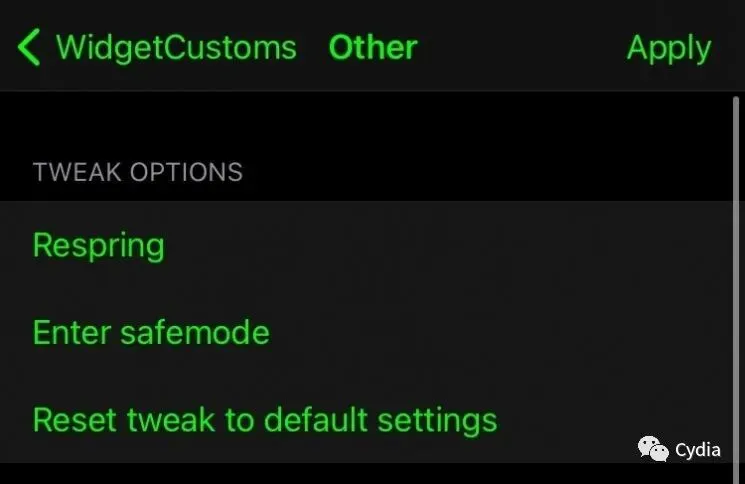This screenshot has width=745, height=484.
Task: Return to the previous screen via the back arrow
Action: 29,48
